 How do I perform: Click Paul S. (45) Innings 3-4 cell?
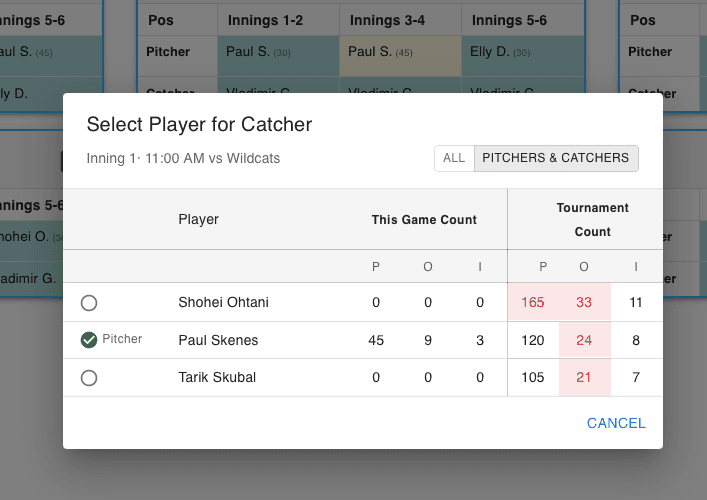tap(400, 52)
